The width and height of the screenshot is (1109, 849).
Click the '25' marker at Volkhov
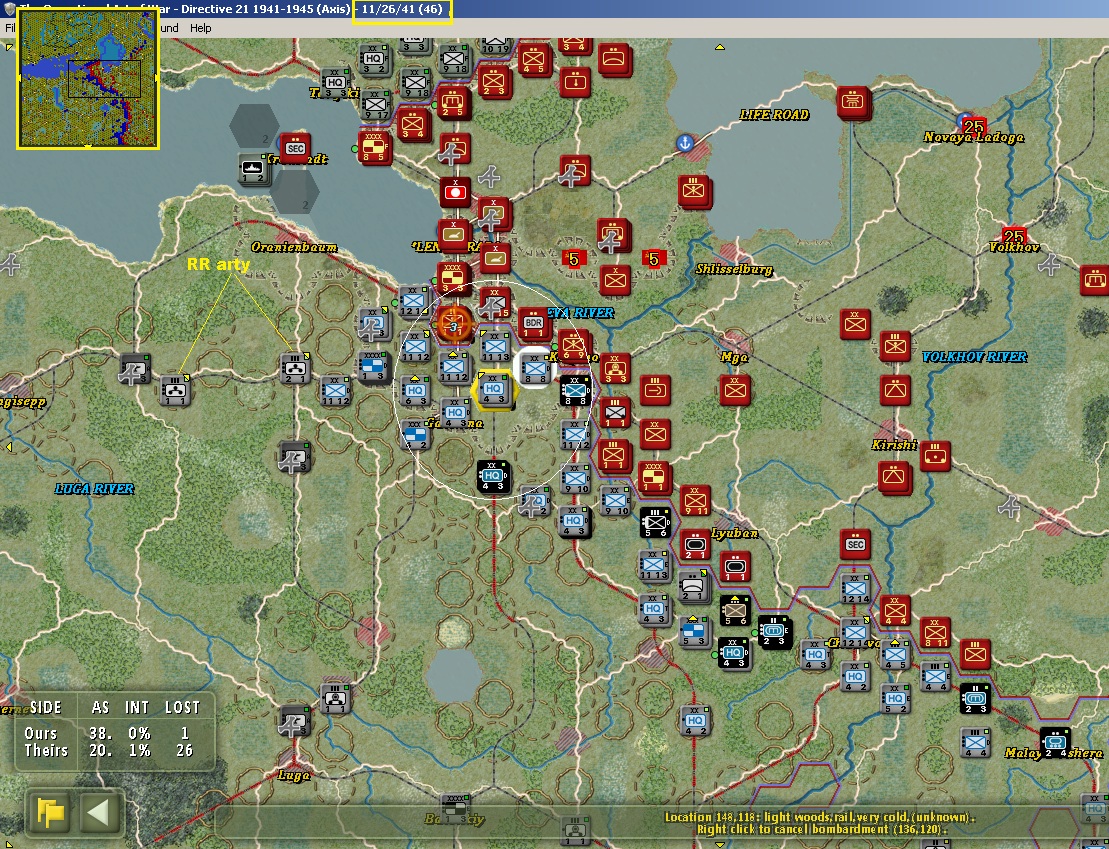tap(1014, 236)
